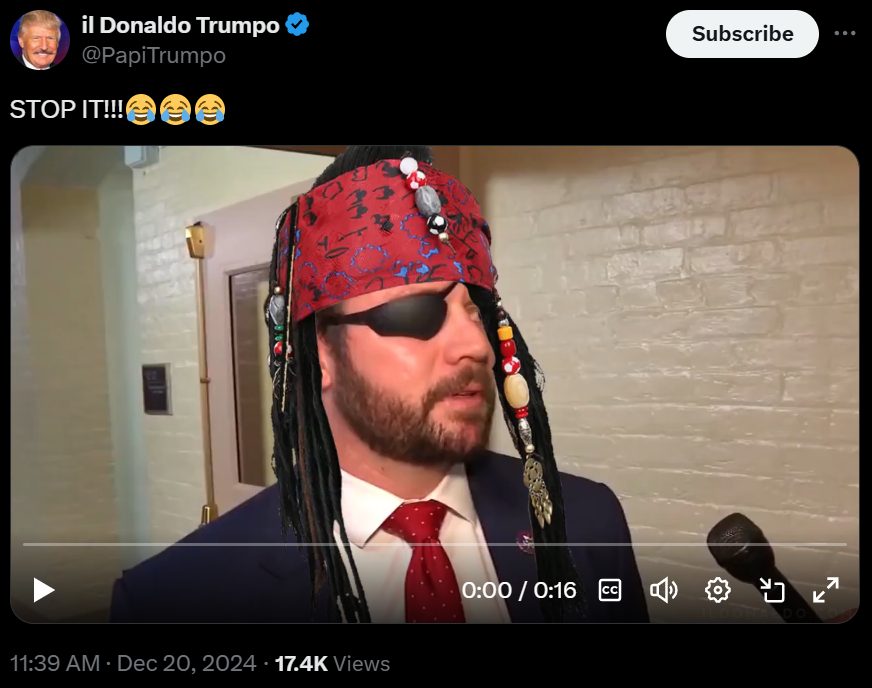872x688 pixels.
Task: Click the Dec 20, 2024 date
Action: (x=186, y=664)
